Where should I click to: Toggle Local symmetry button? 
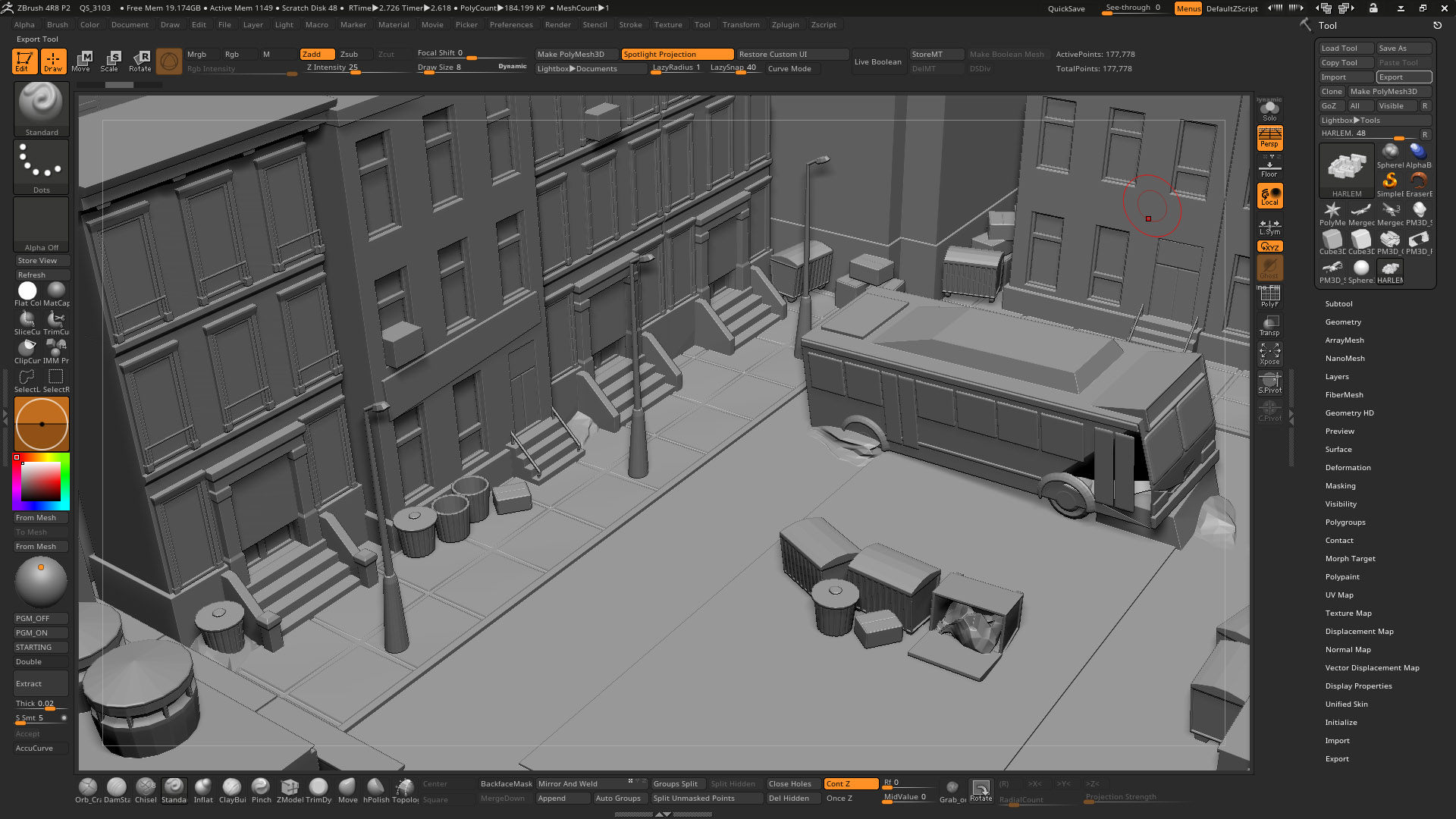[x=1269, y=196]
